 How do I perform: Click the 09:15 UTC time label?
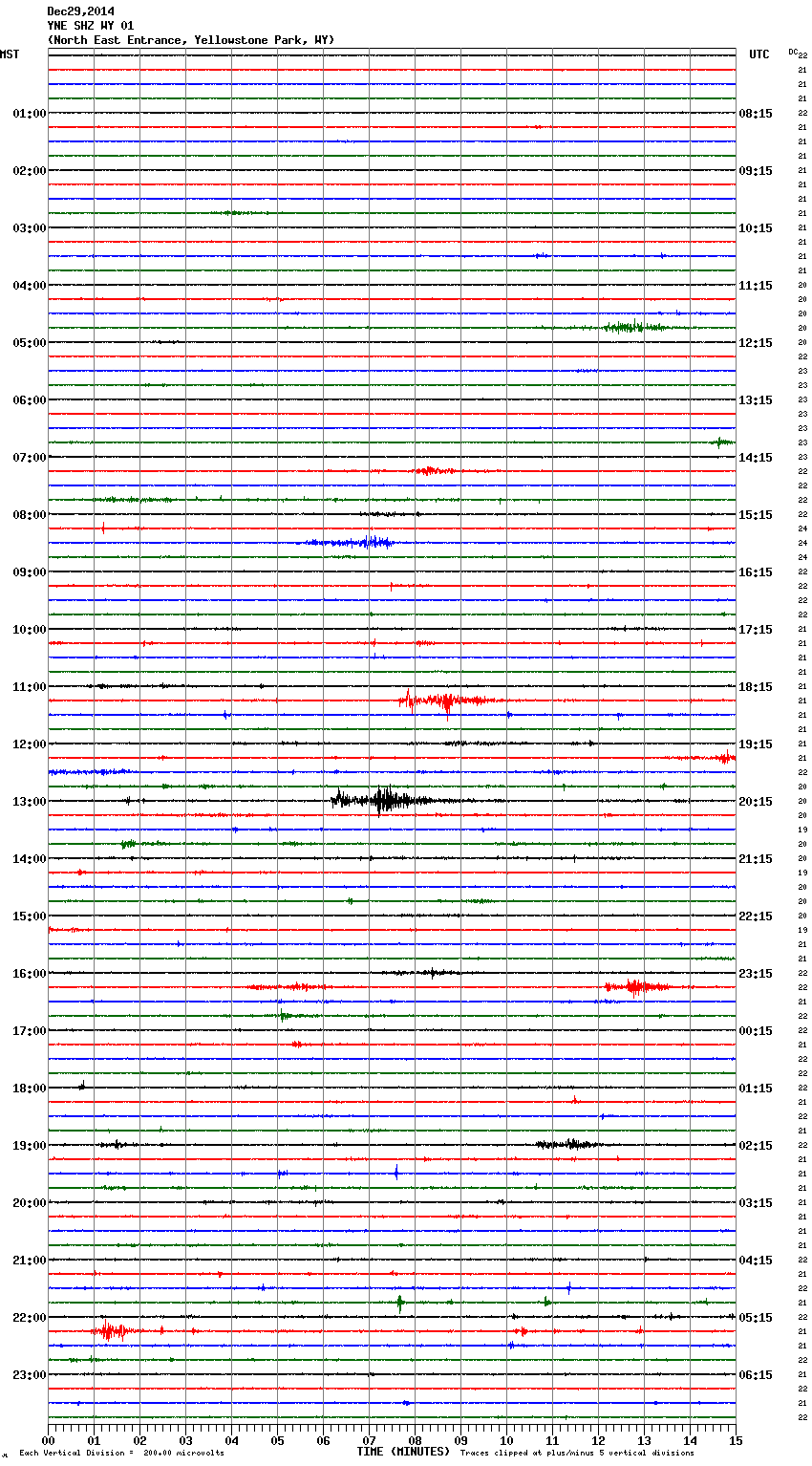point(756,171)
